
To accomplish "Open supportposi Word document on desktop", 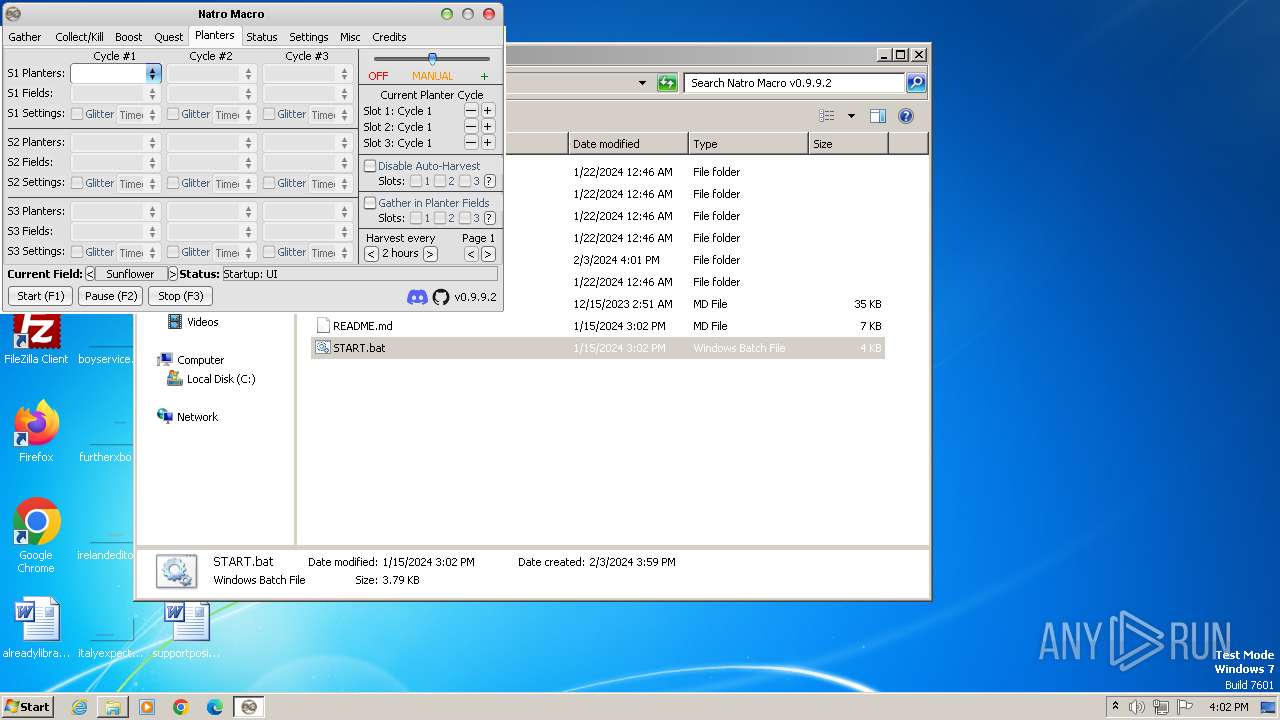I will (x=186, y=628).
